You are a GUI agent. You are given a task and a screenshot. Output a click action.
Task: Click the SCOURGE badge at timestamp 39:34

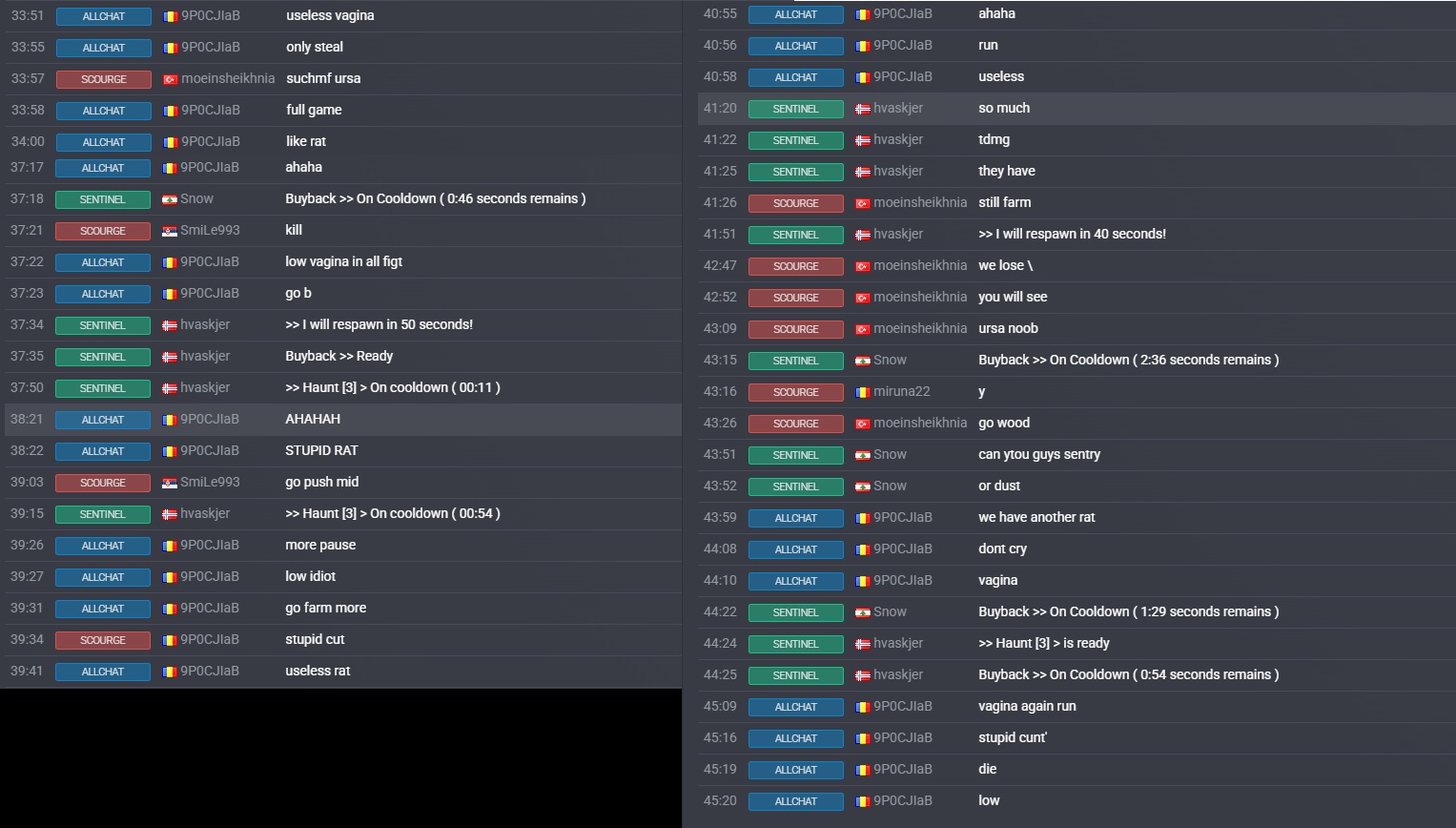[103, 640]
